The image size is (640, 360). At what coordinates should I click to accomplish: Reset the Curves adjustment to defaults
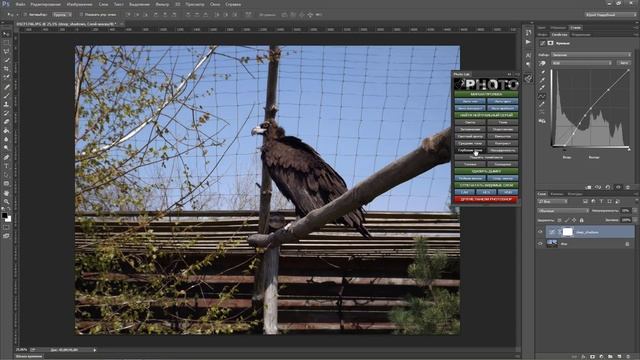(x=608, y=187)
